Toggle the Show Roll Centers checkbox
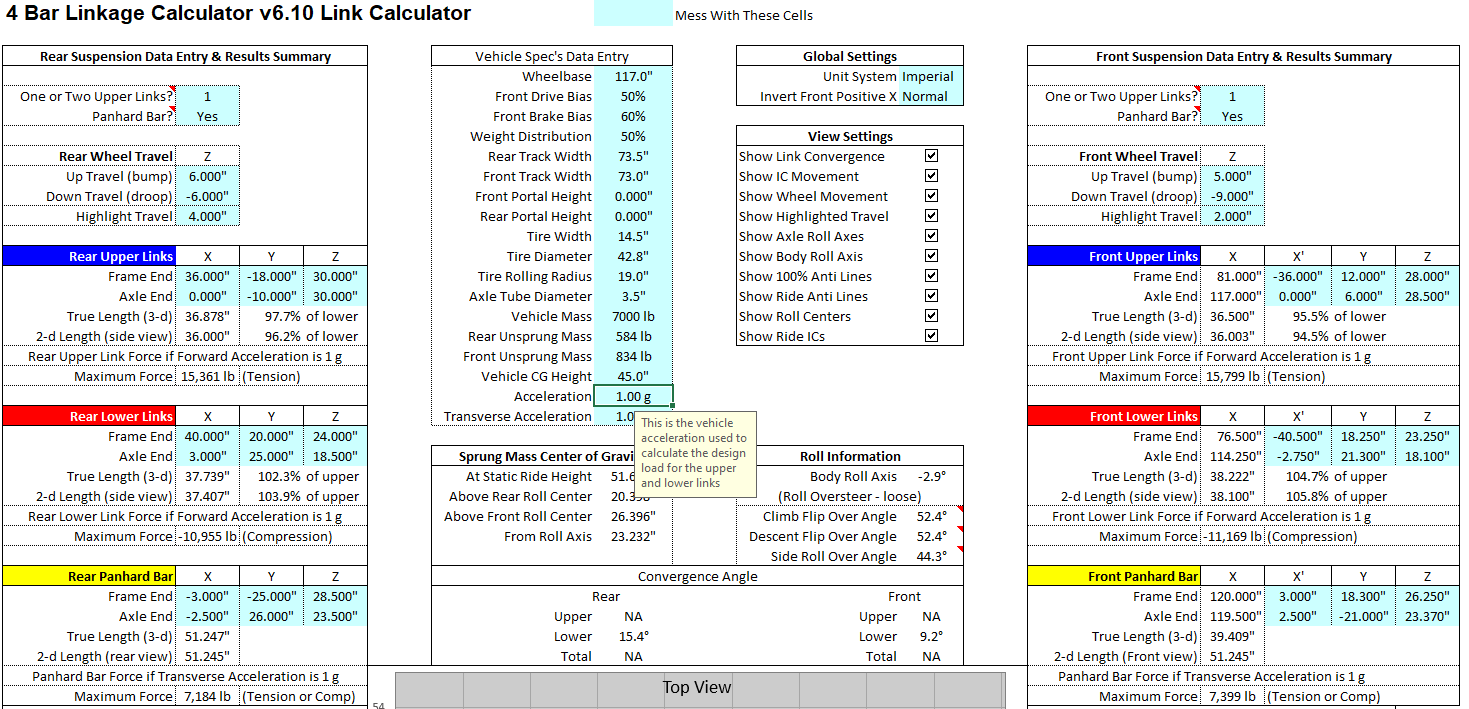This screenshot has width=1469, height=709. pos(931,316)
